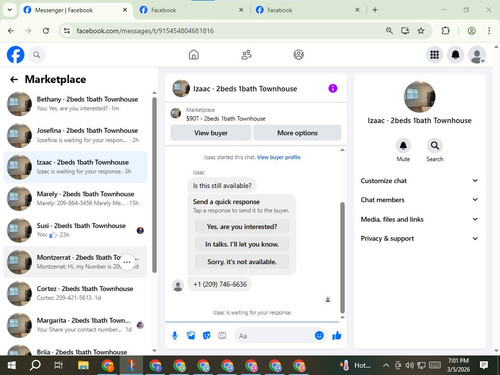500x375 pixels.
Task: Click the message thread vertical scrollbar
Action: [x=342, y=257]
